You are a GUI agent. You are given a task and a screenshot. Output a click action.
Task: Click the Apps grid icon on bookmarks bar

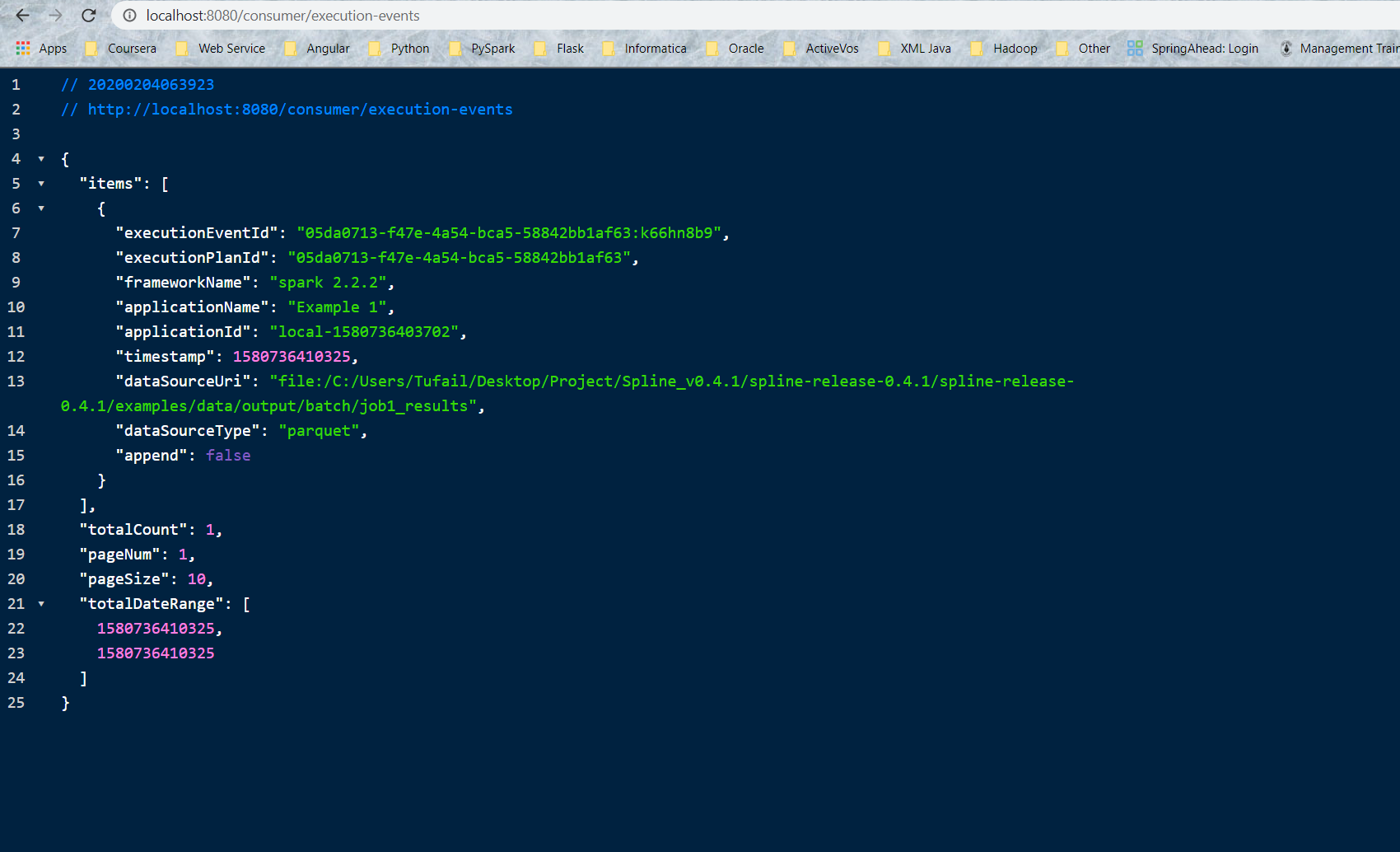pos(22,48)
